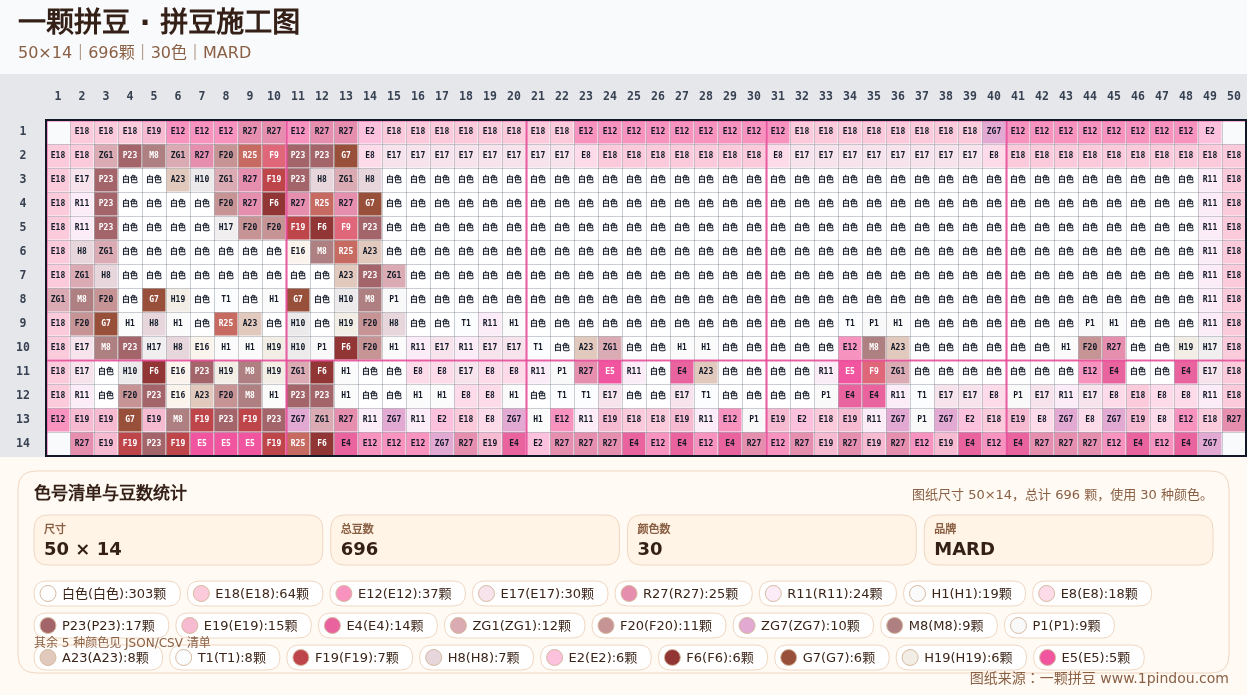Pick the H8(H8):7颗 legend entry
Screen dimensions: 1247x695
pos(476,657)
